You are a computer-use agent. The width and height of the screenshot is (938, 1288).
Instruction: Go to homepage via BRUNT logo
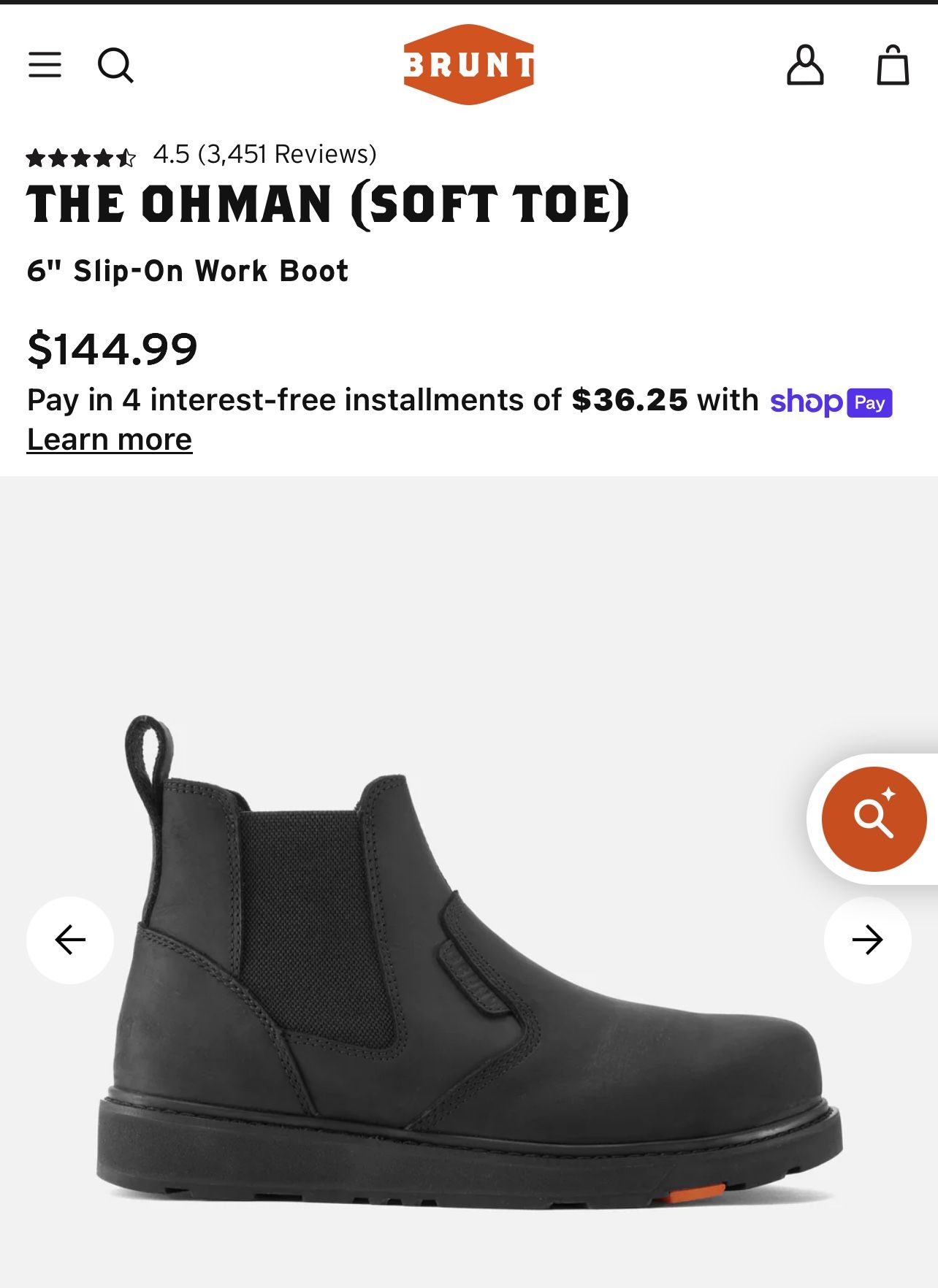[x=468, y=64]
